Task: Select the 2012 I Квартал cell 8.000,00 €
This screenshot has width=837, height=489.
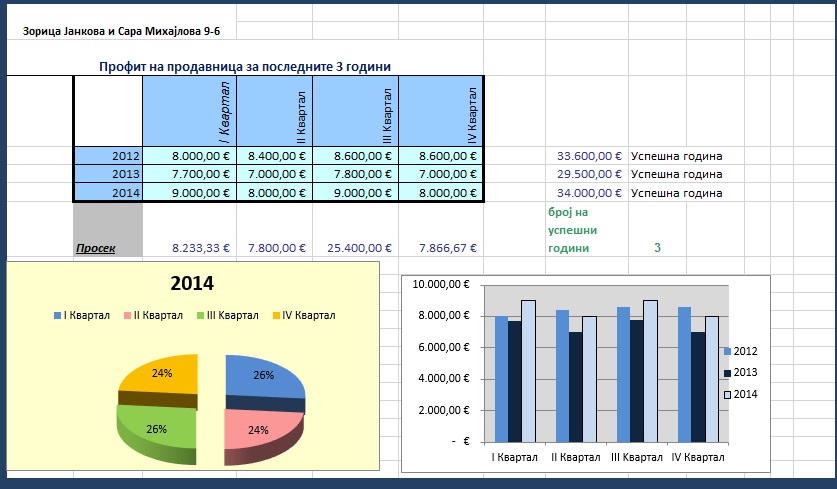Action: 189,156
